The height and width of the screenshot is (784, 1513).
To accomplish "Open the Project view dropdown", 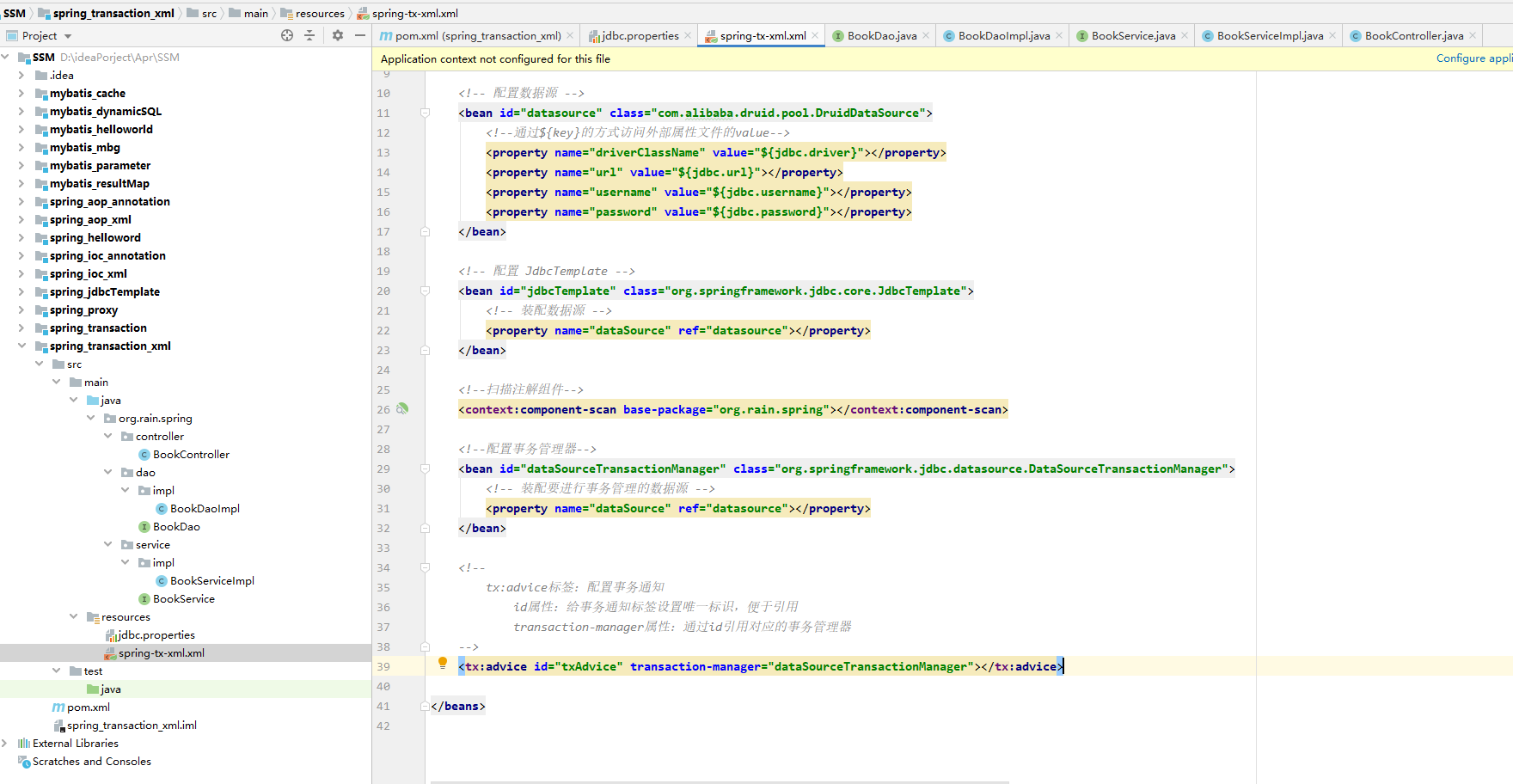I will (68, 36).
